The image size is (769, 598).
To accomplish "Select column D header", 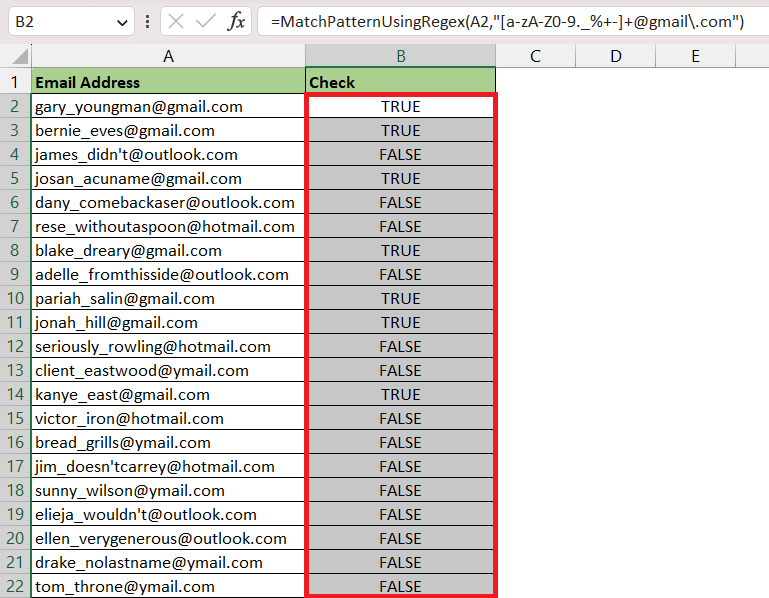I will pyautogui.click(x=615, y=56).
